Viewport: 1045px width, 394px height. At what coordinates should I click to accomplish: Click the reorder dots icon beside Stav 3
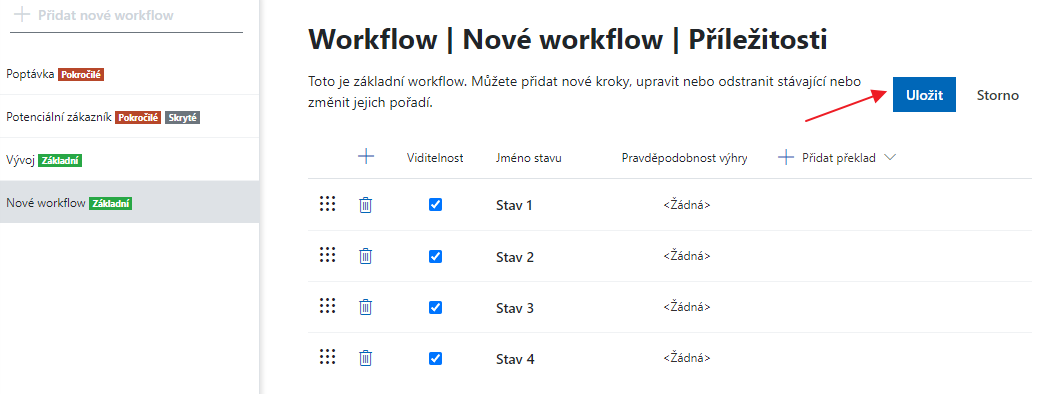click(327, 306)
